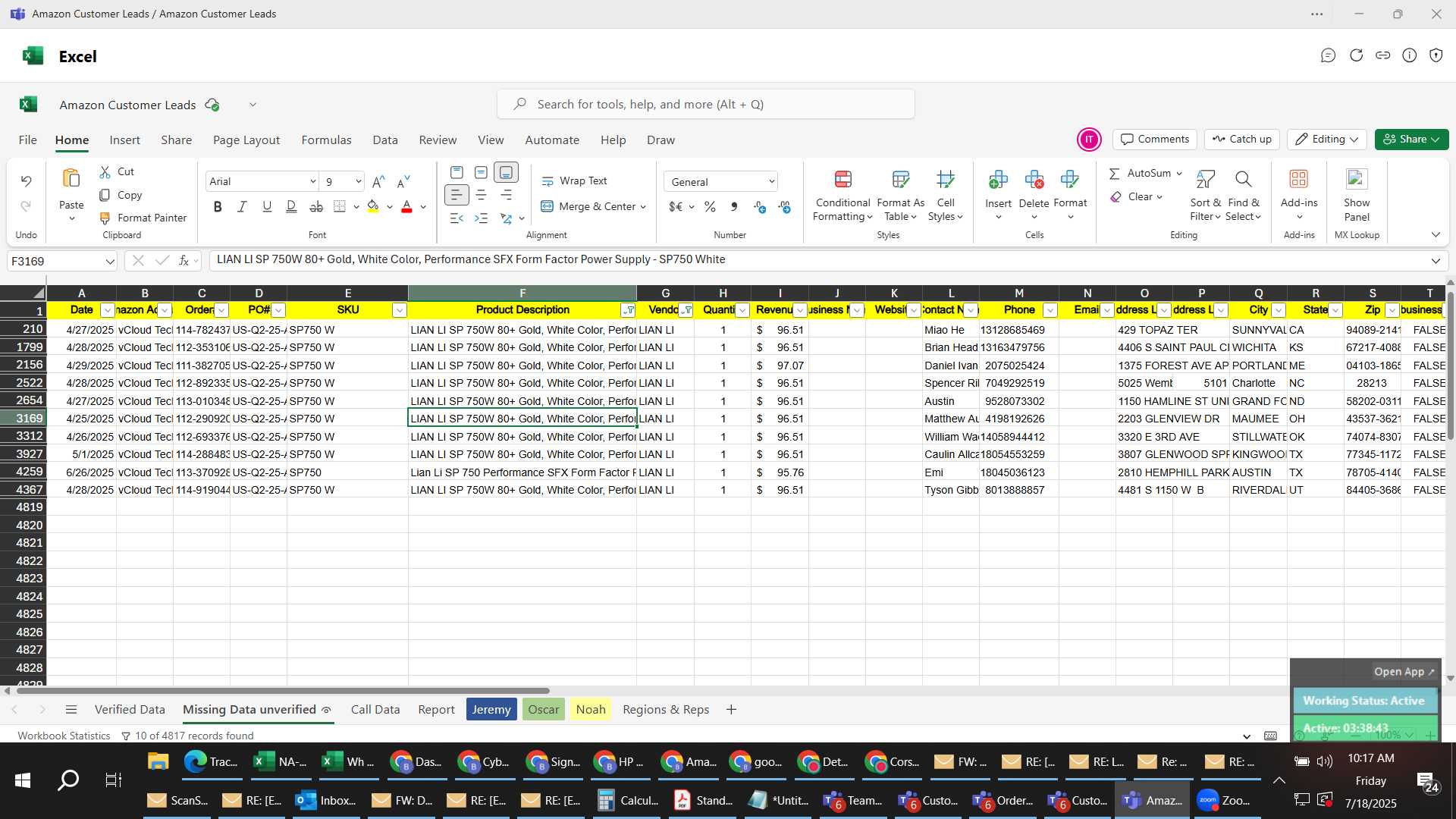Screen dimensions: 1456x819
Task: Toggle Center horizontal alignment
Action: (x=481, y=196)
